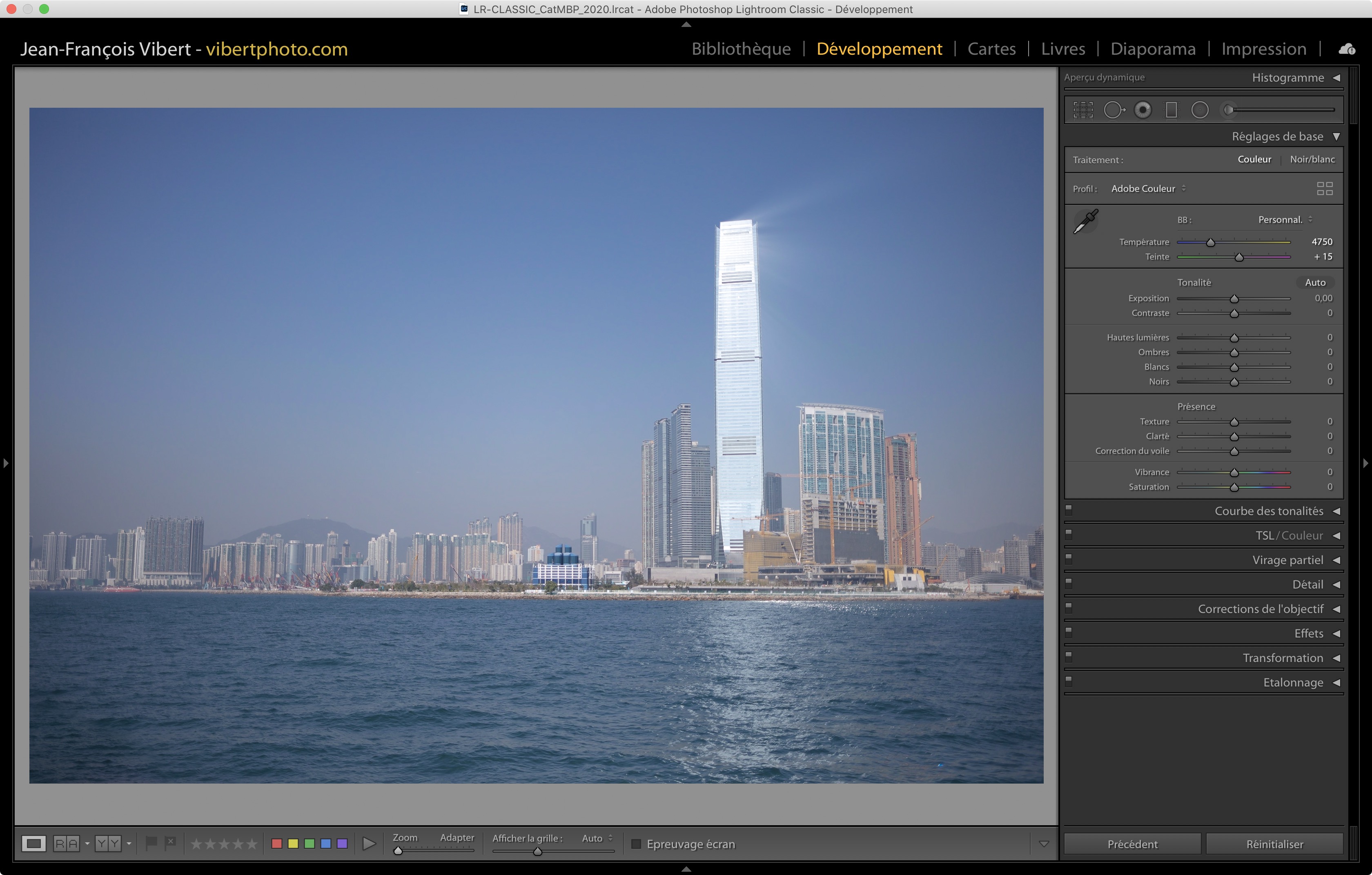Image resolution: width=1372 pixels, height=875 pixels.
Task: Apply the red color label swatch
Action: (277, 844)
